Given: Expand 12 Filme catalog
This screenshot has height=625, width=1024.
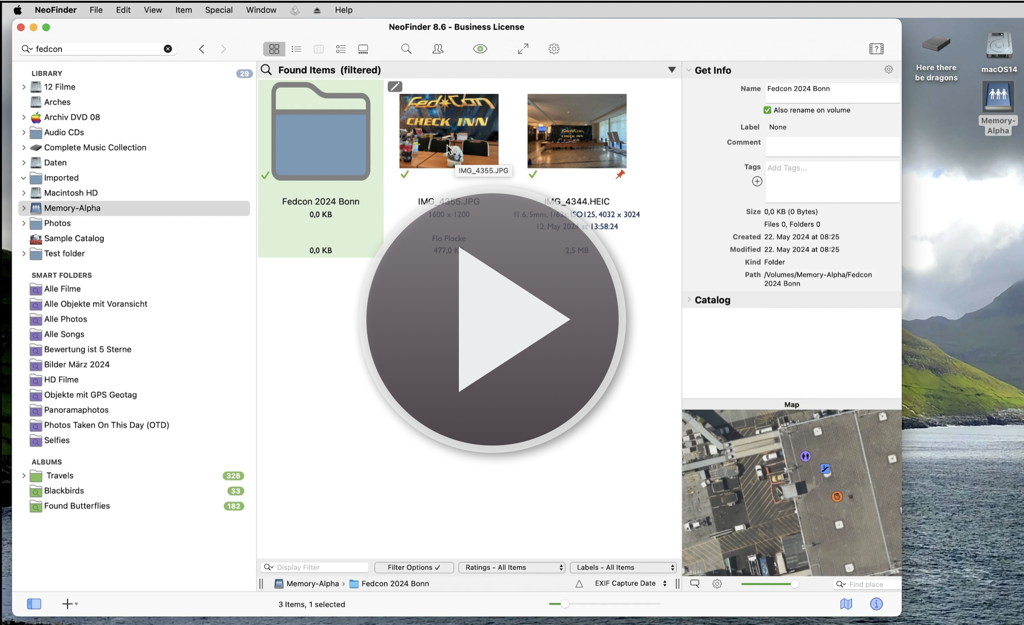Looking at the screenshot, I should (x=24, y=87).
